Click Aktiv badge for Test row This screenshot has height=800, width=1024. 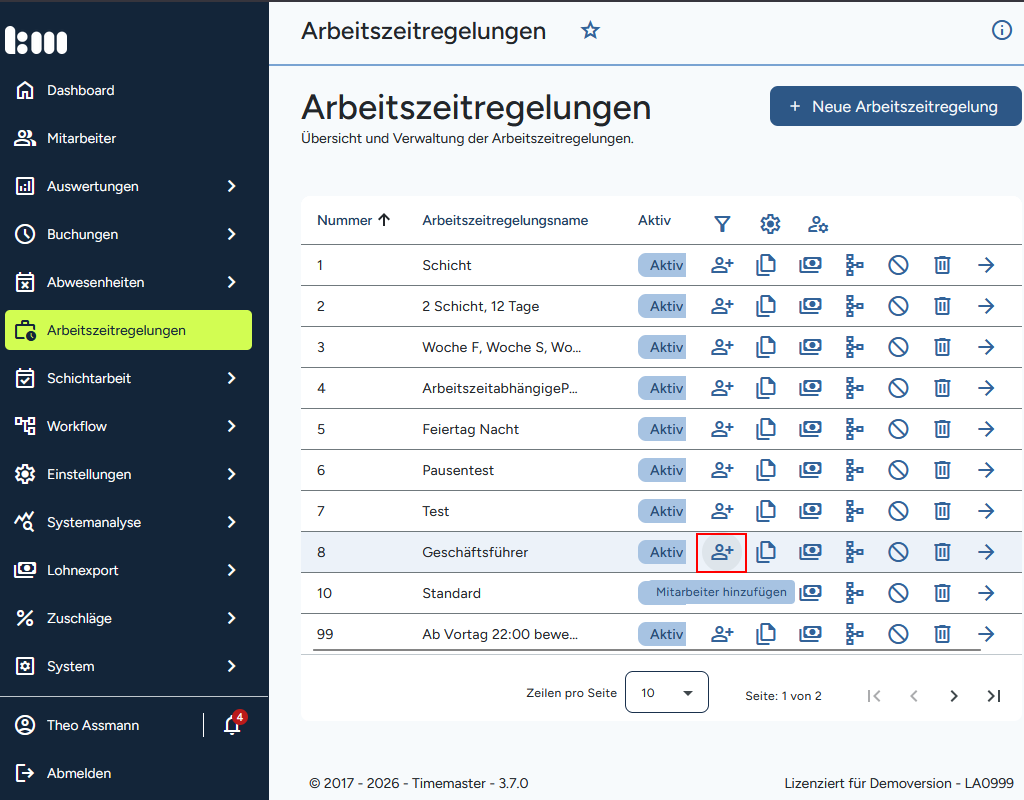(662, 511)
